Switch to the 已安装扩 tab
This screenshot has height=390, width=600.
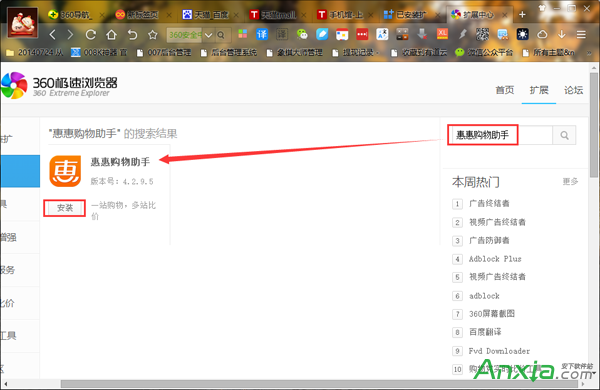coord(412,15)
